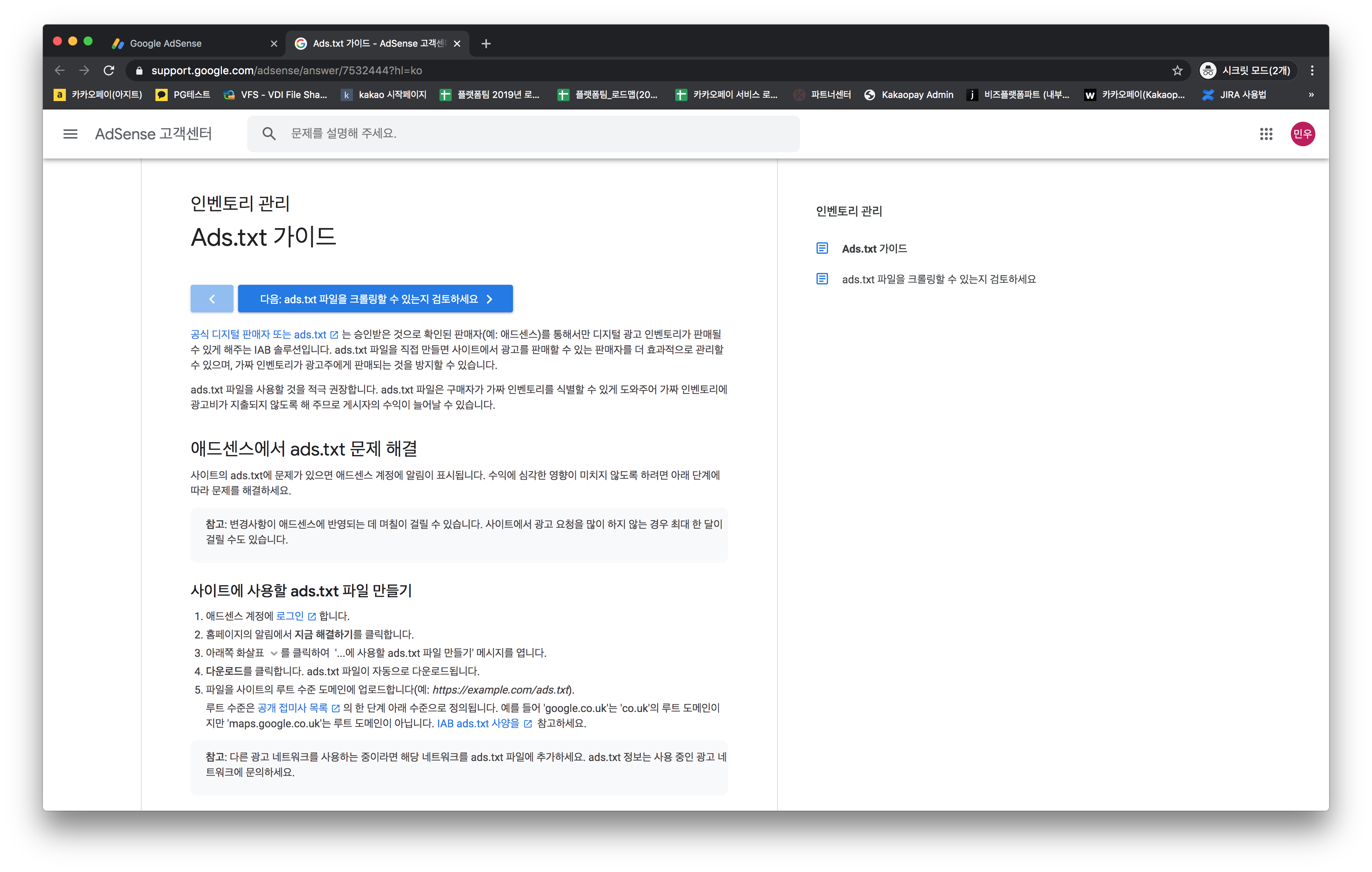
Task: Open the hamburger main menu icon
Action: point(70,134)
